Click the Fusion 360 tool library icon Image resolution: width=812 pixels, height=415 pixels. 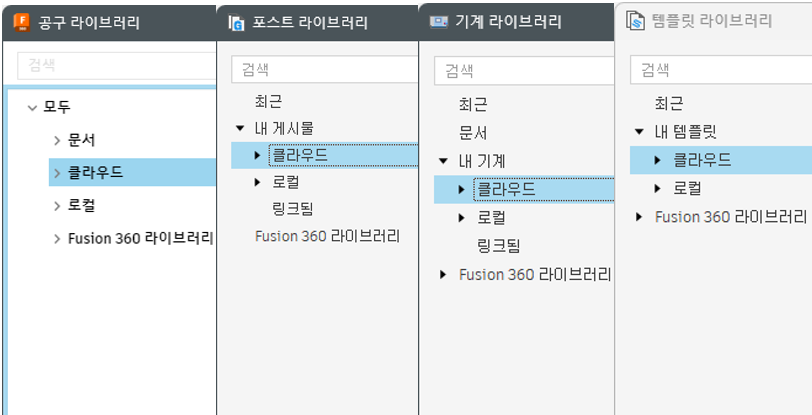pyautogui.click(x=22, y=22)
